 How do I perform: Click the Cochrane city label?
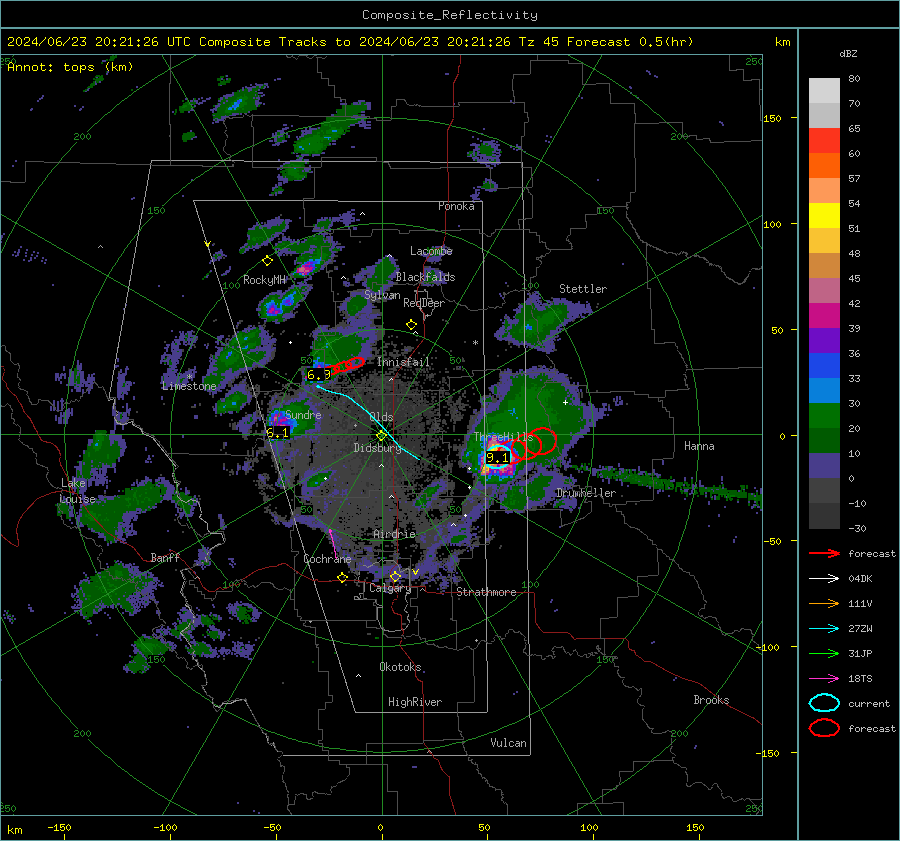(x=327, y=559)
